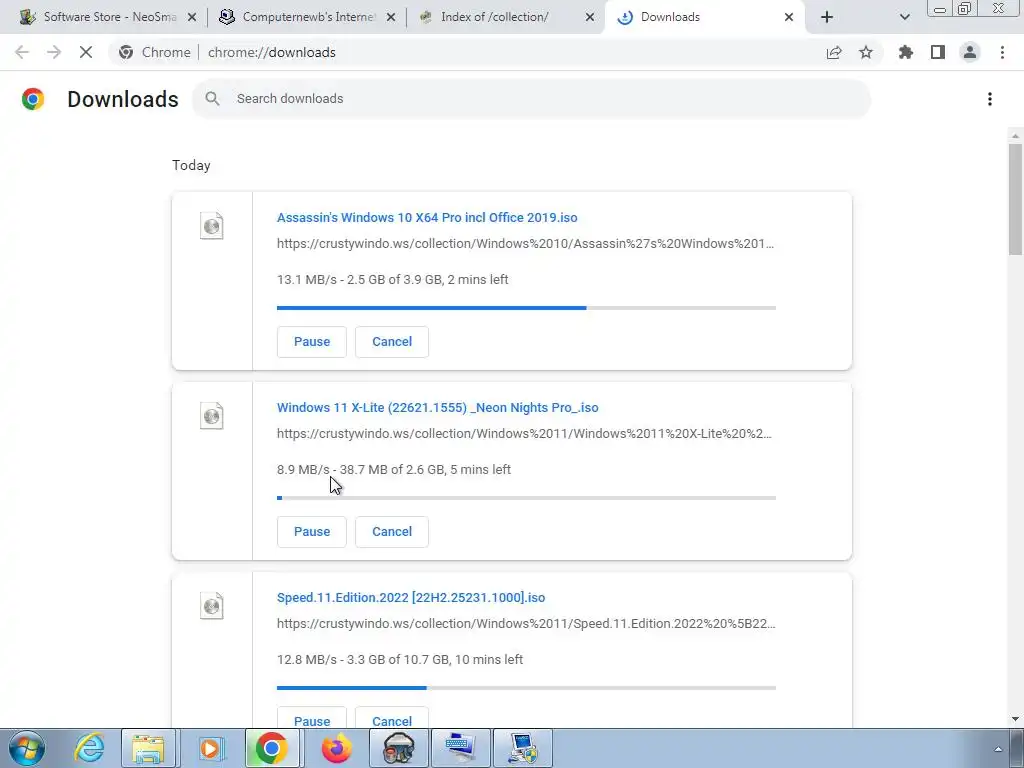Open Windows Explorer folder in taskbar
Screen dimensions: 1024x768
coord(148,748)
